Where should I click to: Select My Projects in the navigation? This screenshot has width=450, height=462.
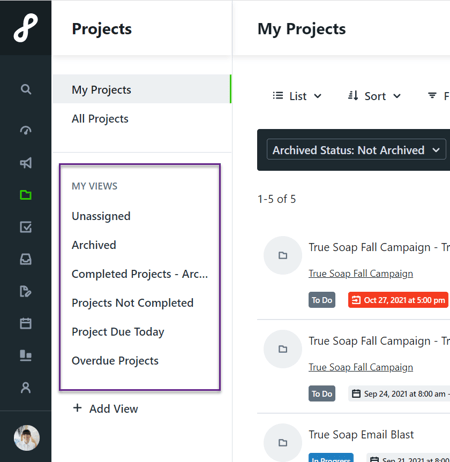(142, 89)
